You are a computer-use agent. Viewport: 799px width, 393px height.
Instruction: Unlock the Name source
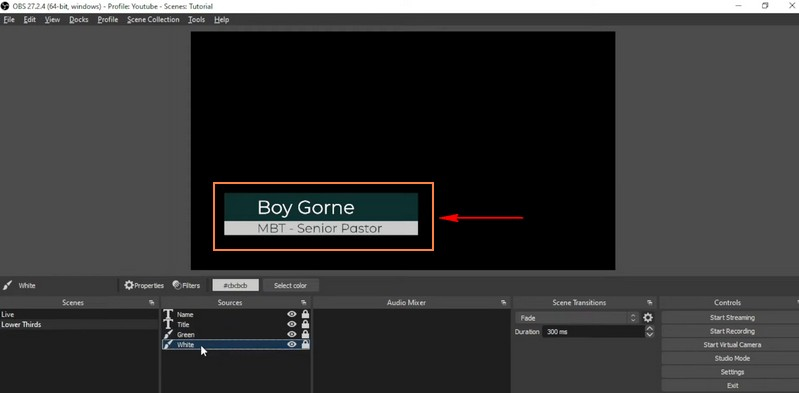coord(305,315)
